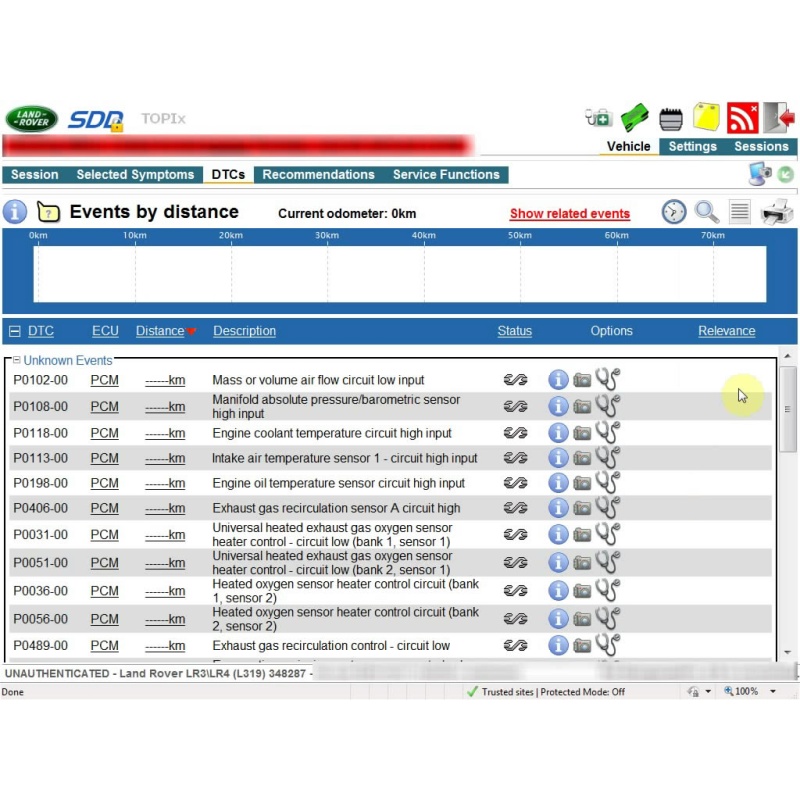Sort by Distance column header

click(x=160, y=331)
